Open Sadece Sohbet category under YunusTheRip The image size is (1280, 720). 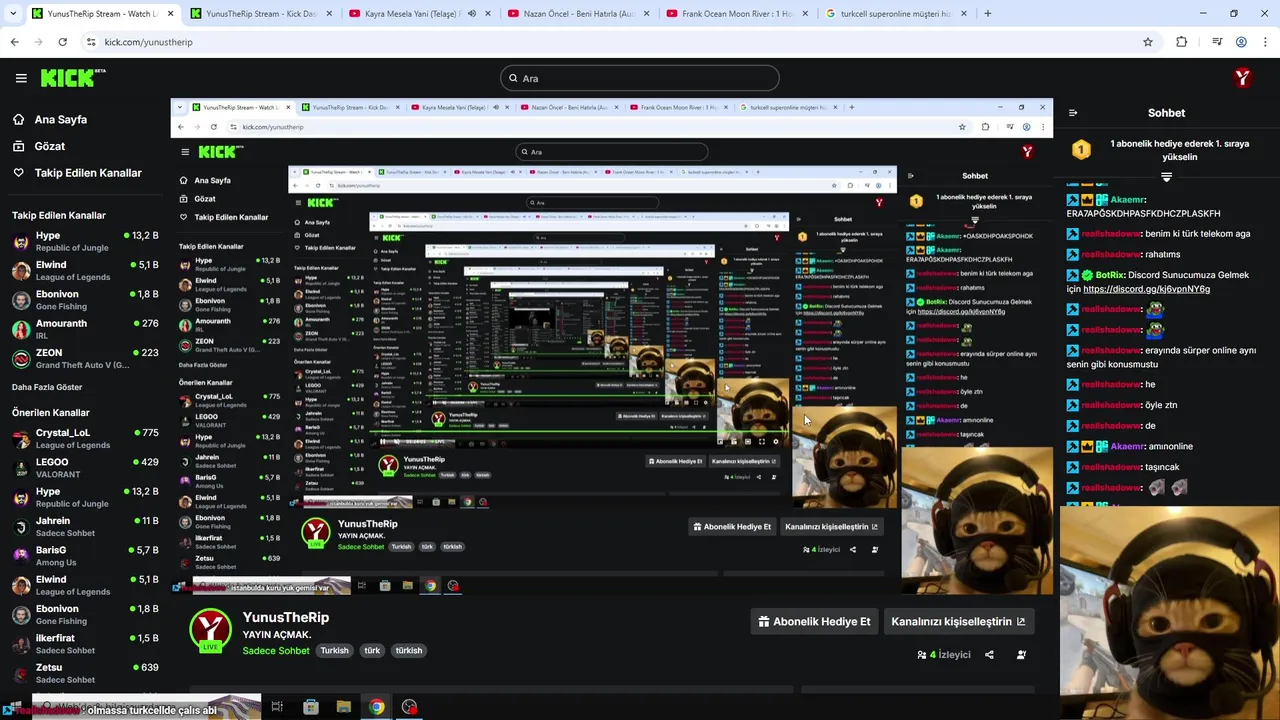276,650
